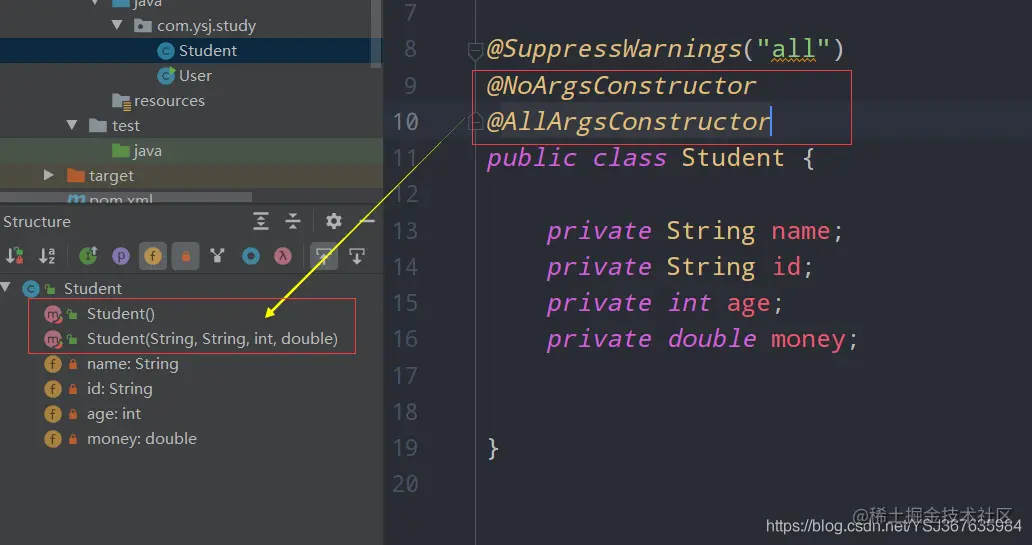Screen dimensions: 1032x545
Task: Click Expand All in Structure panel header
Action: (x=261, y=221)
